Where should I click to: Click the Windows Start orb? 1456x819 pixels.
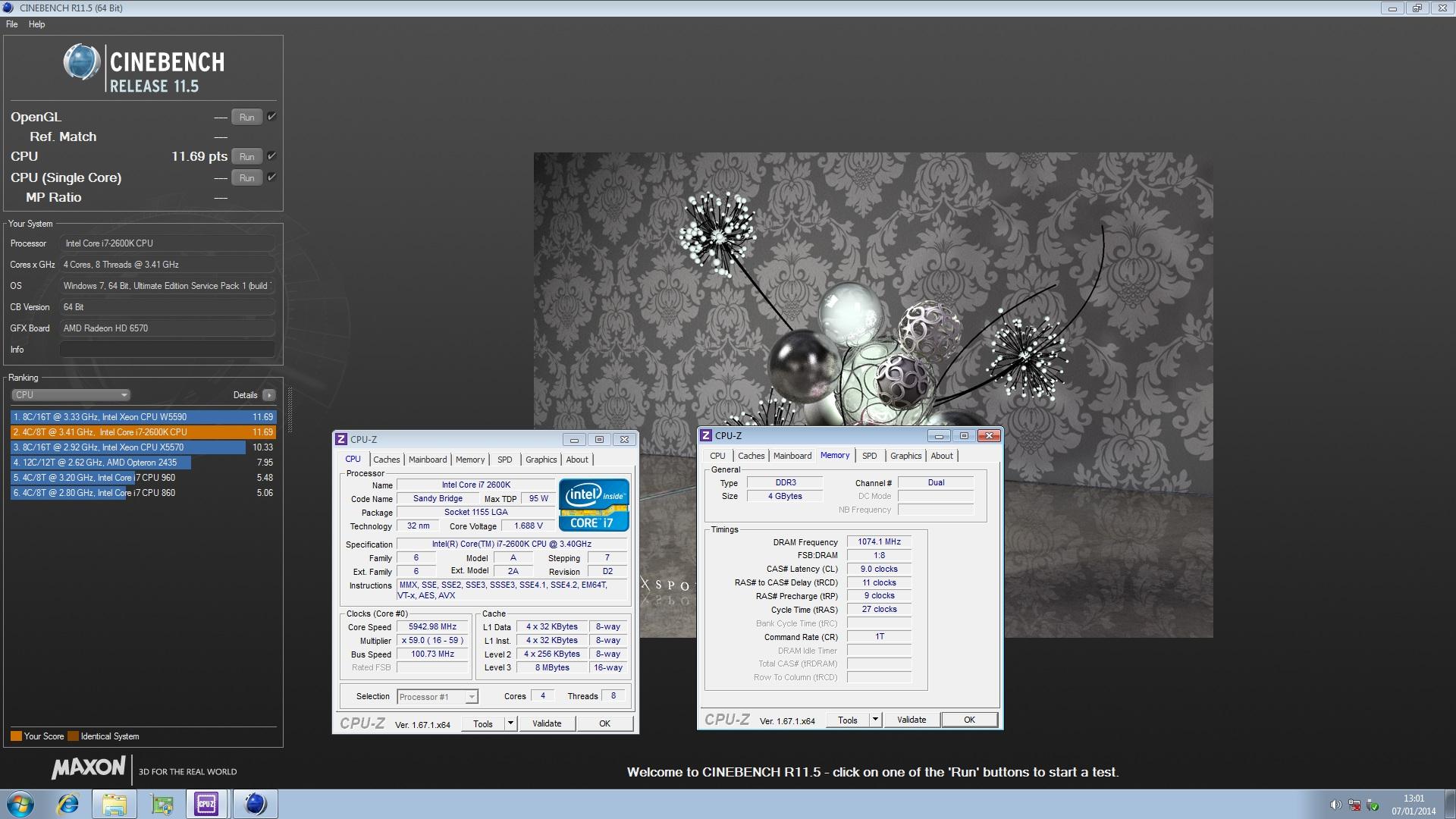pos(20,804)
